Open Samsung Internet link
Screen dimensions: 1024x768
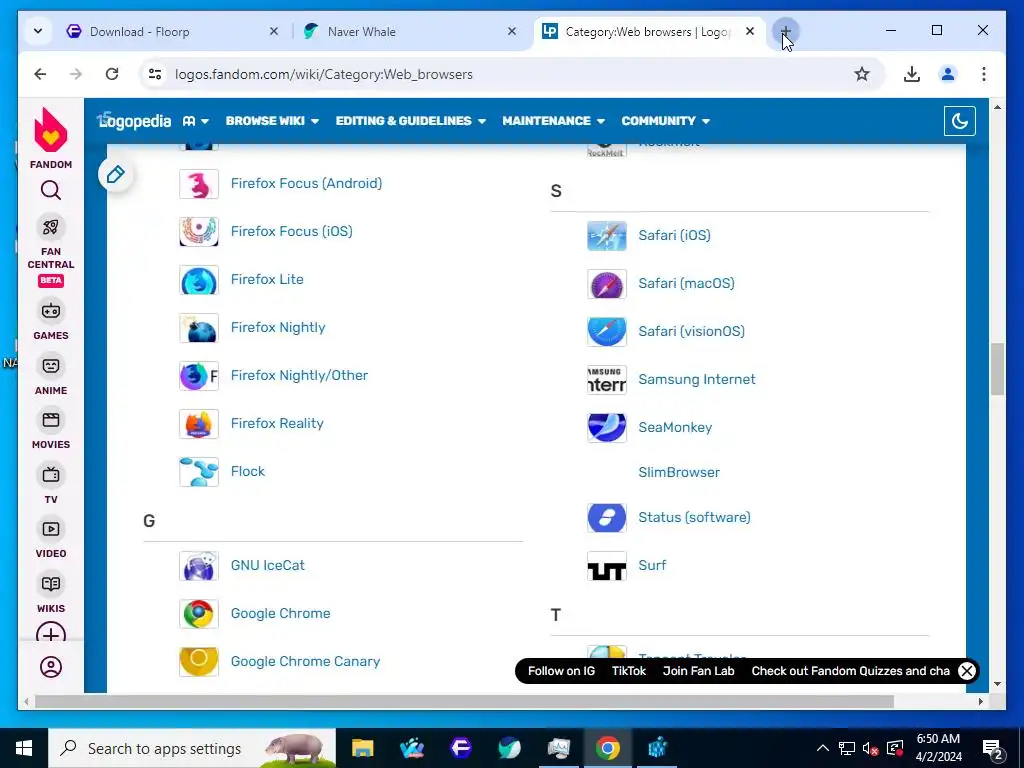coord(696,379)
